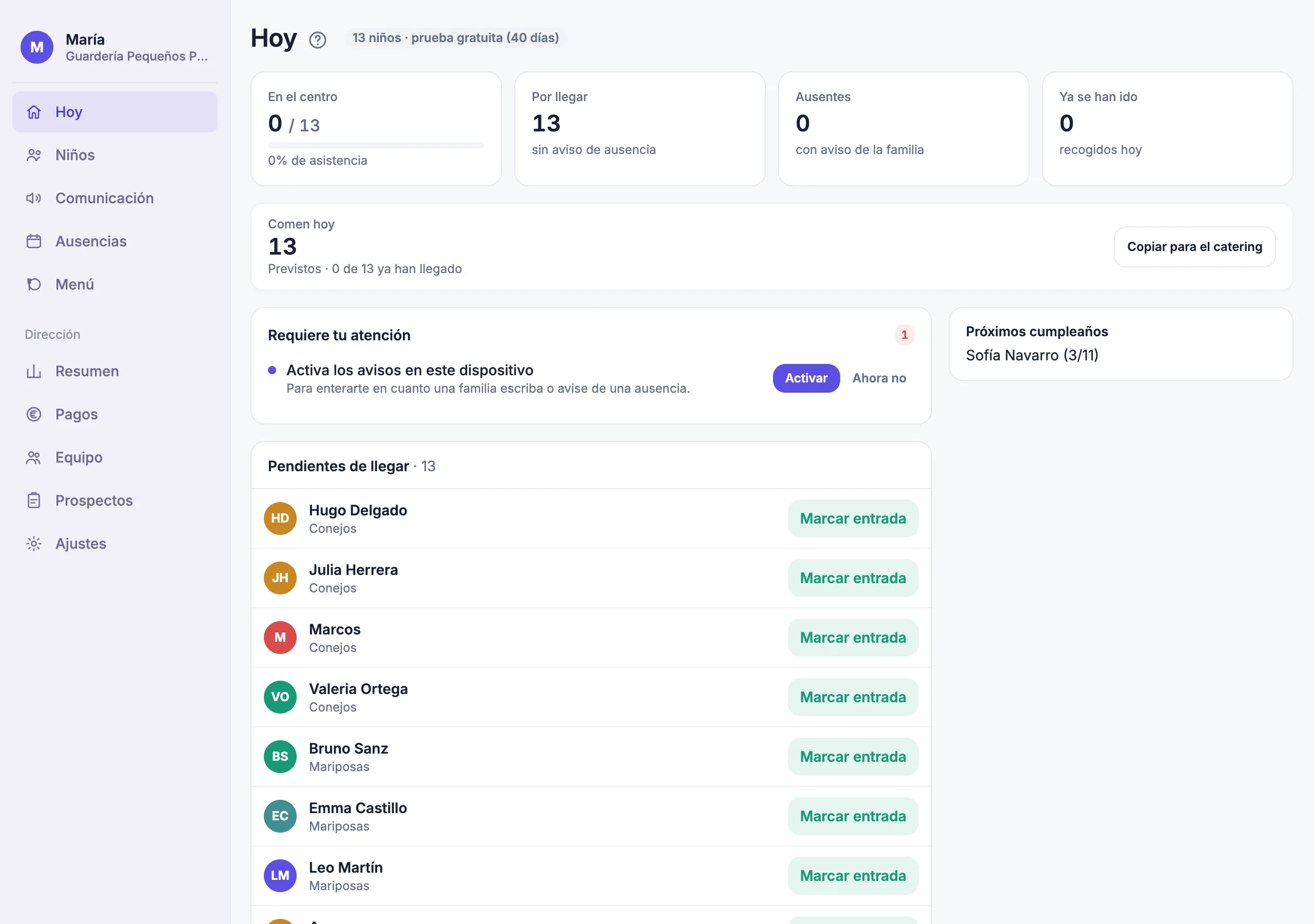The height and width of the screenshot is (924, 1314).
Task: Click the Prospectos clipboard icon
Action: click(34, 500)
